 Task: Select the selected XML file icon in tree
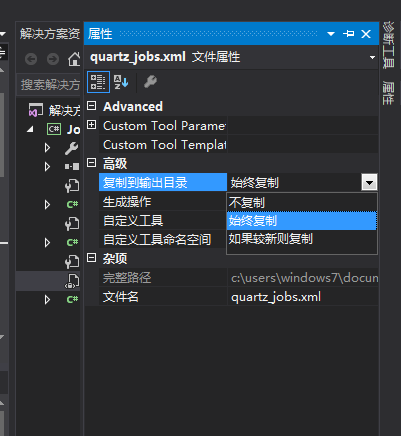[x=72, y=281]
